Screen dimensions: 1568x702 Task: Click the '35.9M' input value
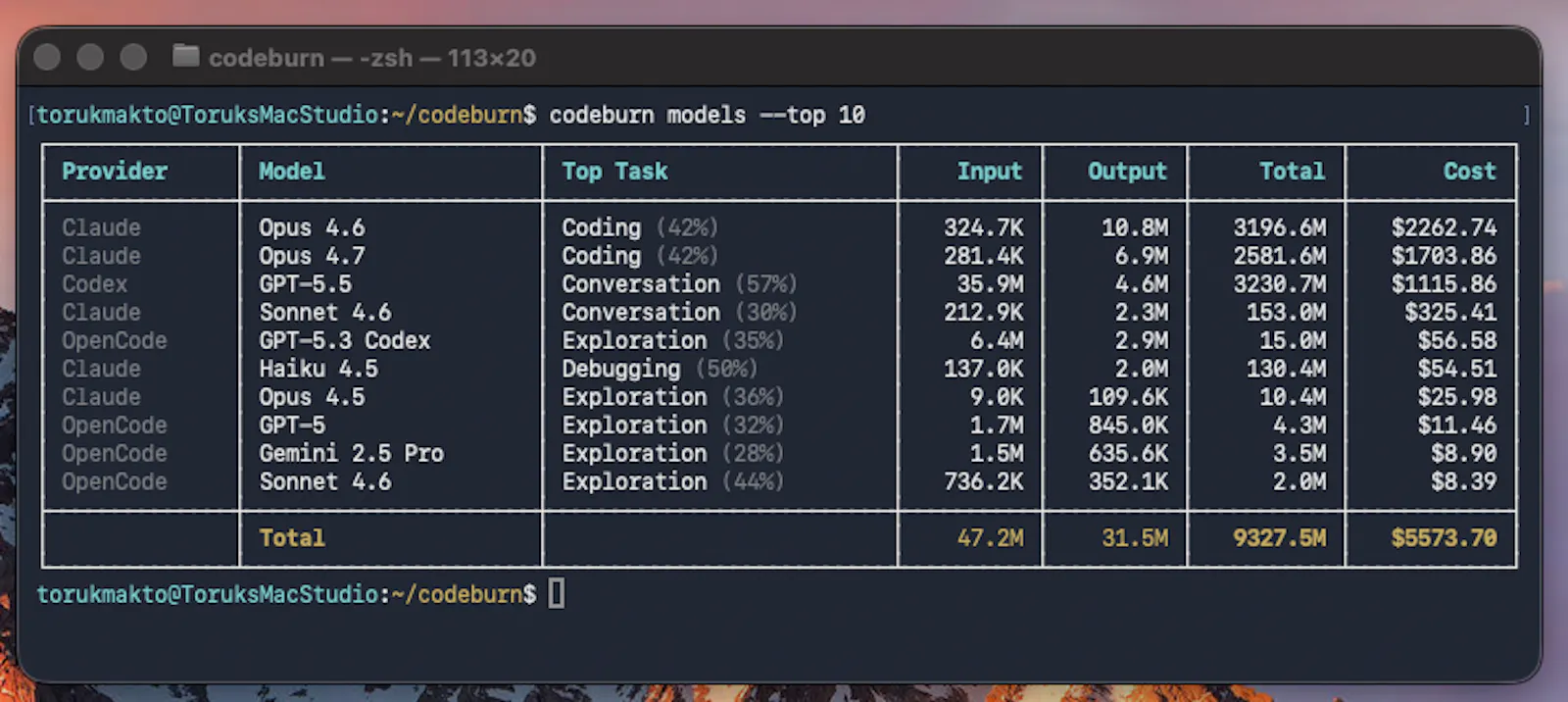[990, 284]
